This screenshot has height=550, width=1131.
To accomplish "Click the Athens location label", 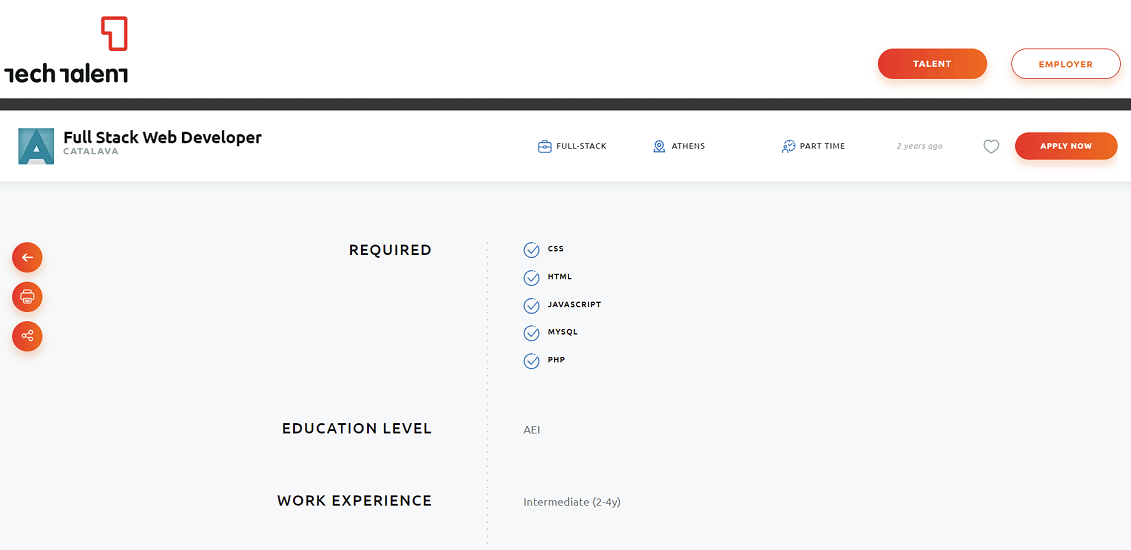I will coord(688,146).
